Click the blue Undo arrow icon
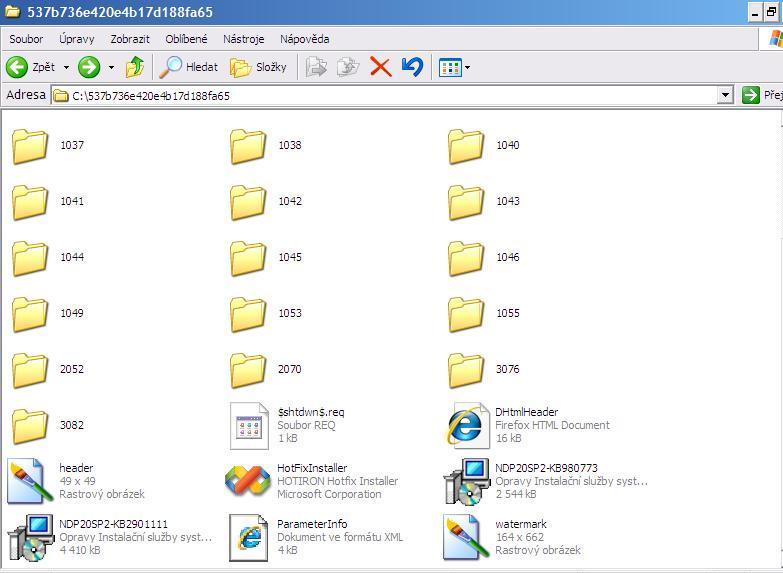Viewport: 783px width, 573px height. [412, 67]
